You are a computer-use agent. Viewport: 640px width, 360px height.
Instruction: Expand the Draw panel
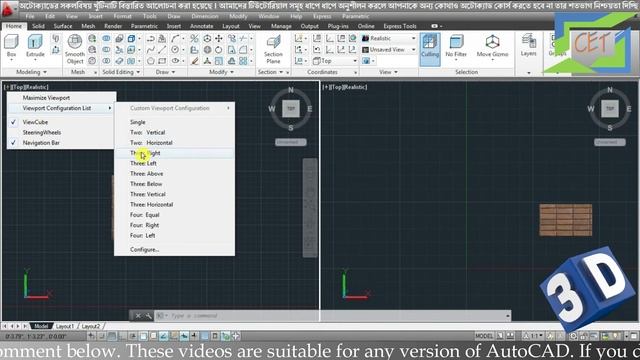(x=165, y=72)
